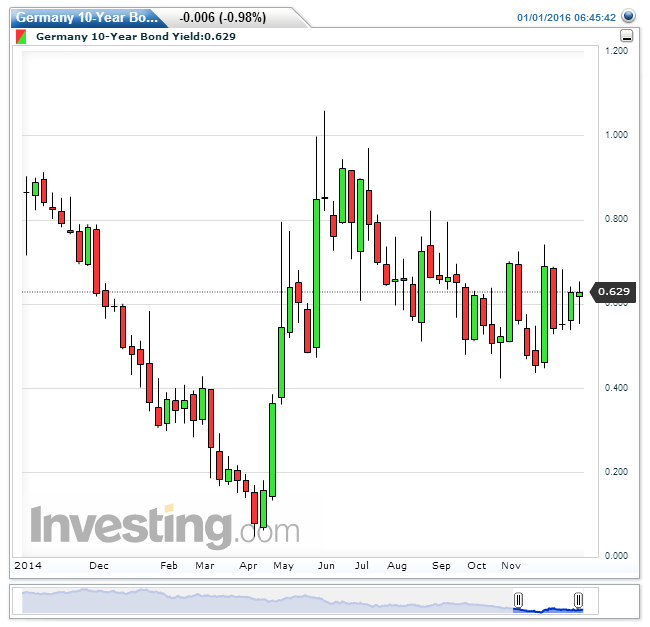Click the Germany 10-Year Bond Yield:0.629 legend
Screen dimensions: 650x627
point(136,36)
